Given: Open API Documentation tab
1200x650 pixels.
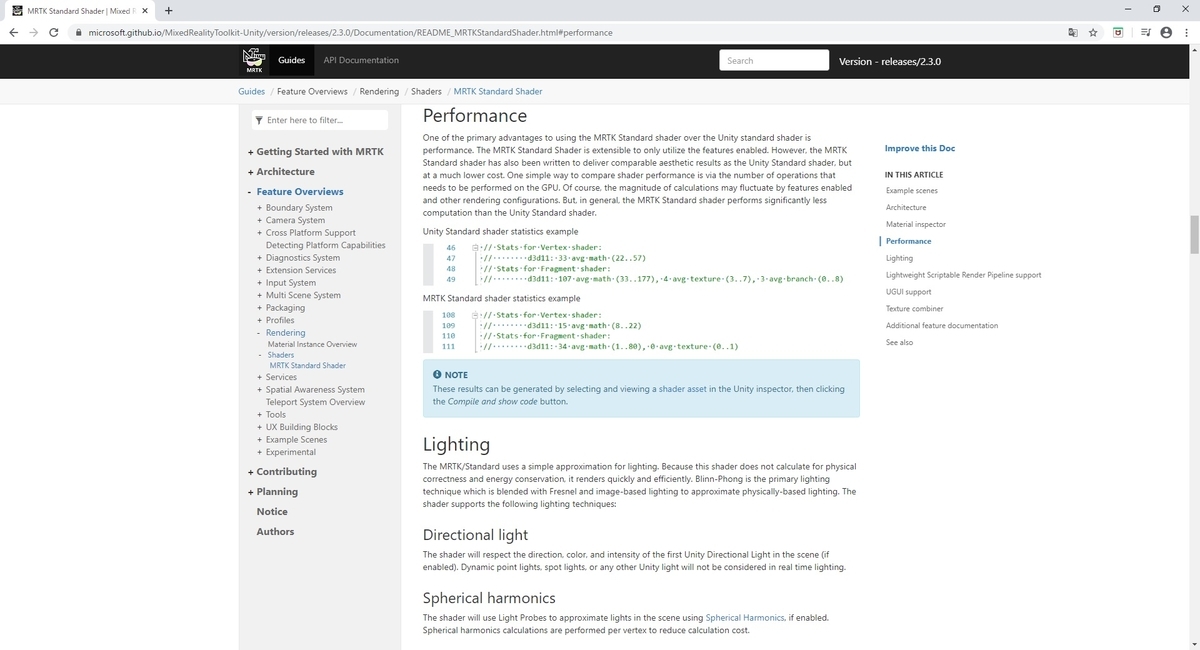Looking at the screenshot, I should [x=361, y=60].
